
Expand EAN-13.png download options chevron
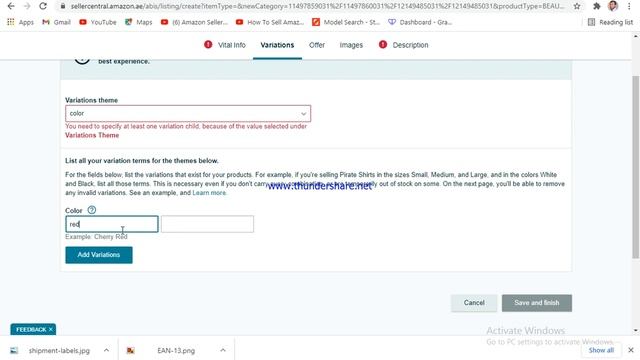[223, 350]
